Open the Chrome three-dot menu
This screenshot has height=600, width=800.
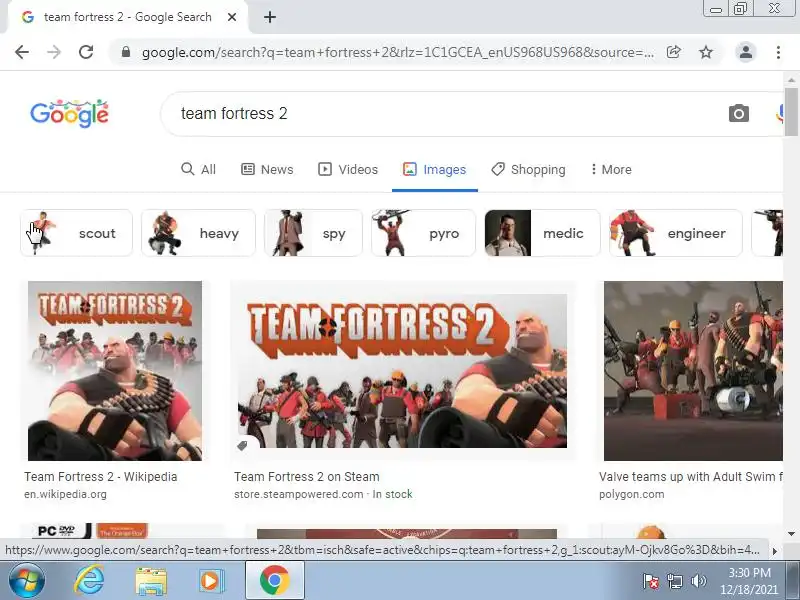coord(778,52)
